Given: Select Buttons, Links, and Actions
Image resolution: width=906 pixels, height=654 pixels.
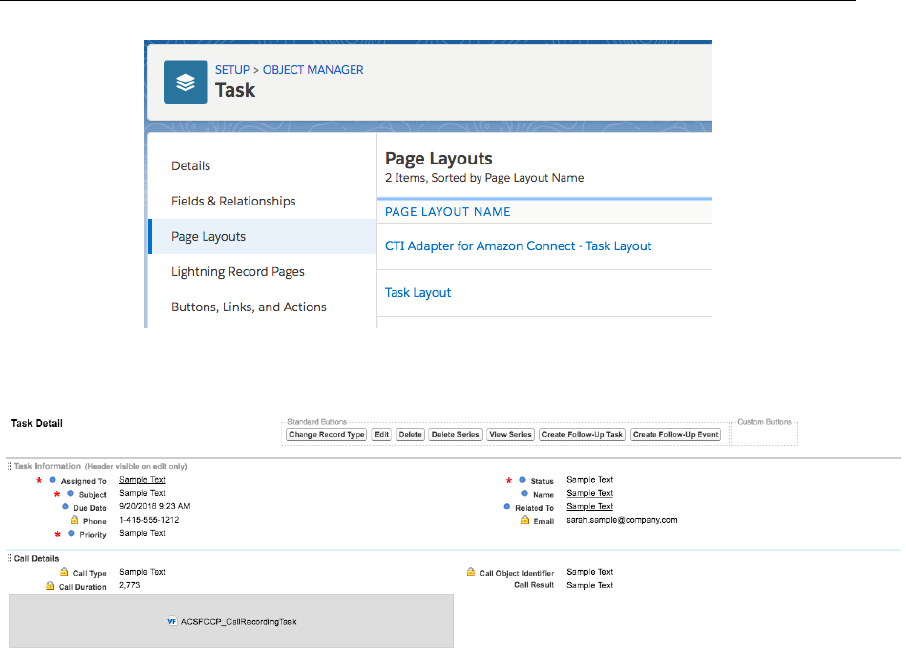Looking at the screenshot, I should (248, 307).
